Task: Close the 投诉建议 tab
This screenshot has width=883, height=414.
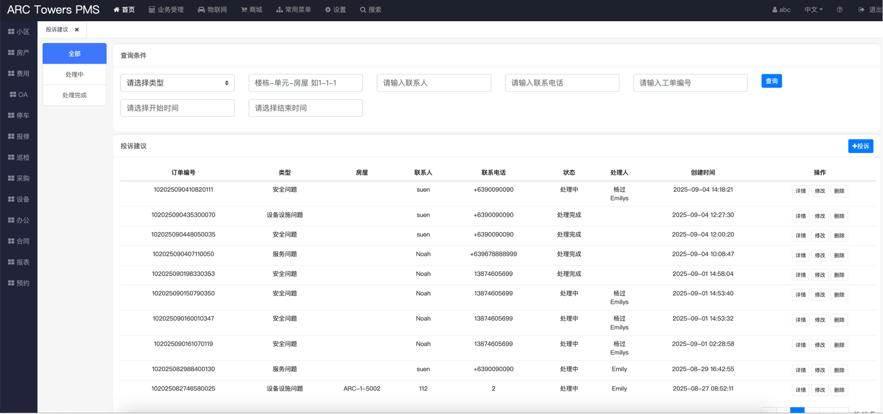Action: click(x=77, y=30)
